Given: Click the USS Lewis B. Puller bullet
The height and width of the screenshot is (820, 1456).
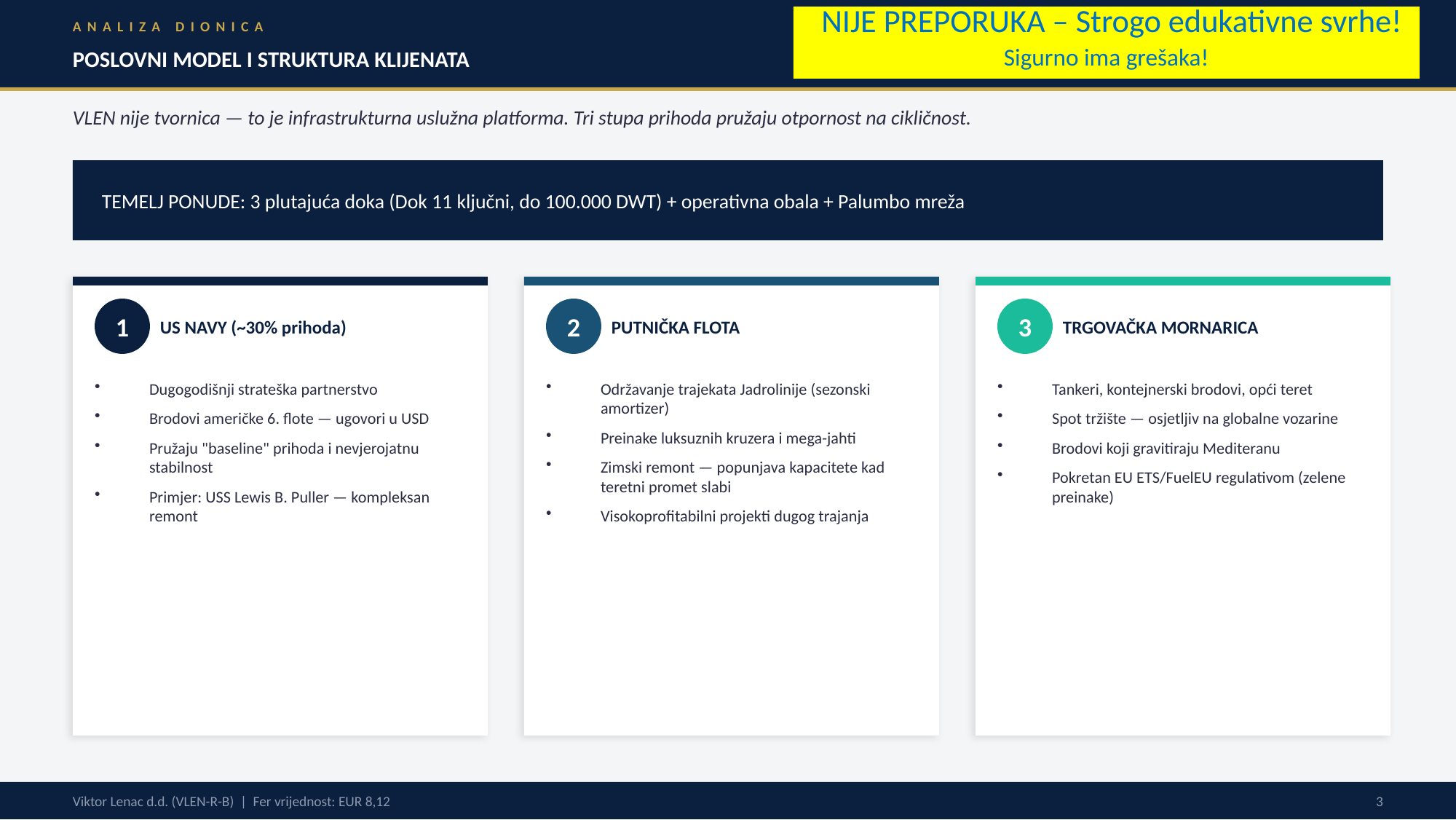Looking at the screenshot, I should [289, 506].
